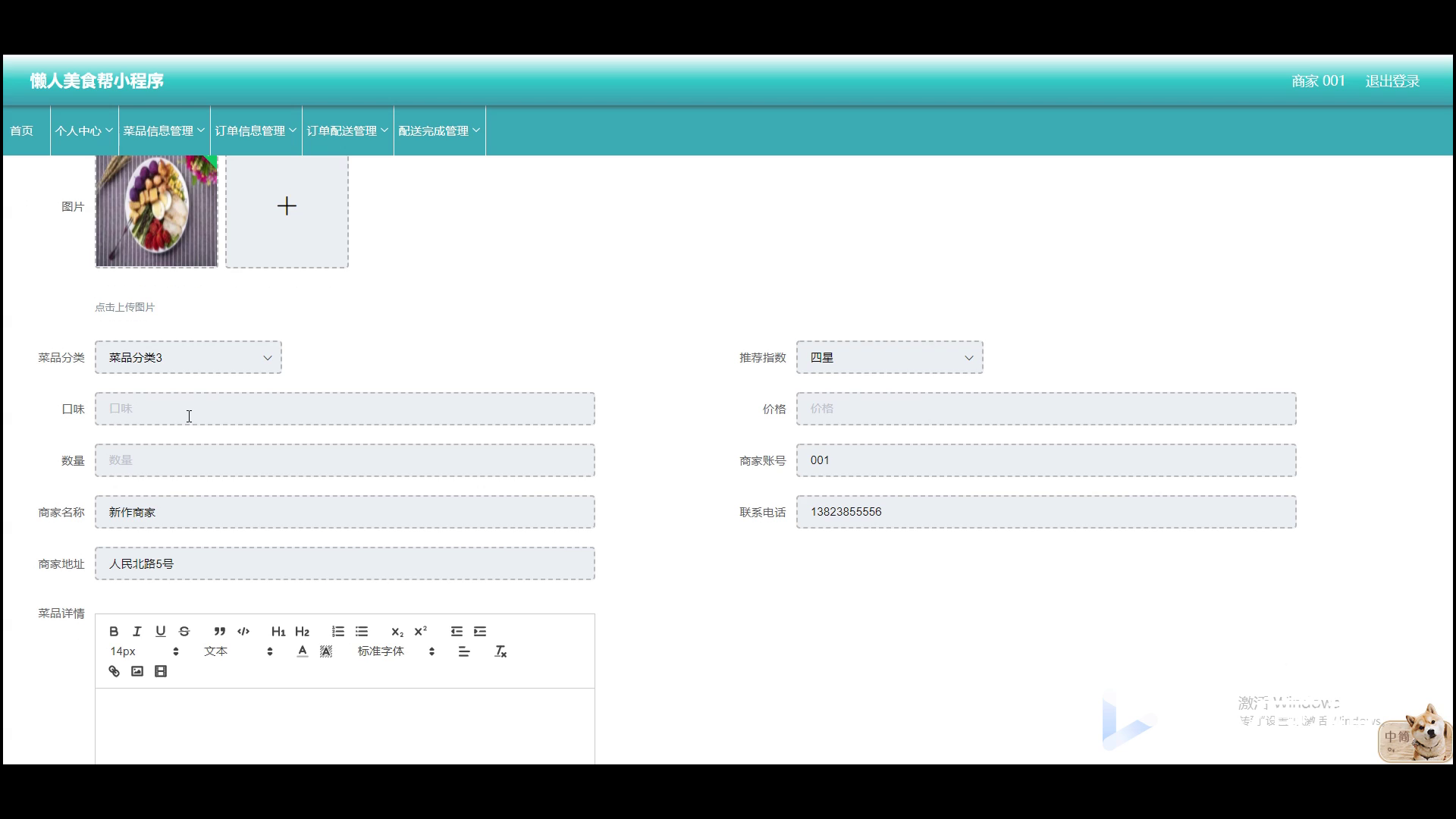Focus the 价格 input field
1456x819 pixels.
pyautogui.click(x=1046, y=409)
